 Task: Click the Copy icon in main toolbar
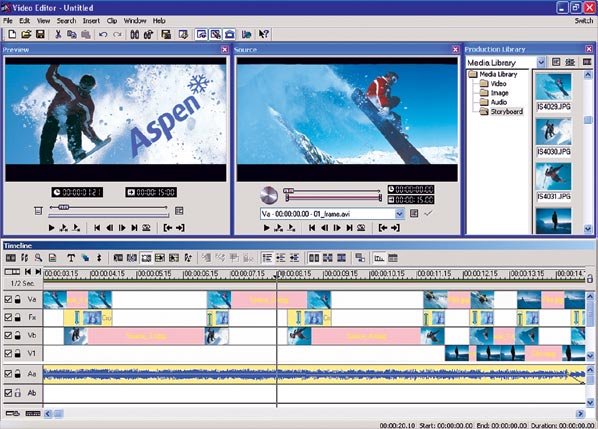coord(71,34)
